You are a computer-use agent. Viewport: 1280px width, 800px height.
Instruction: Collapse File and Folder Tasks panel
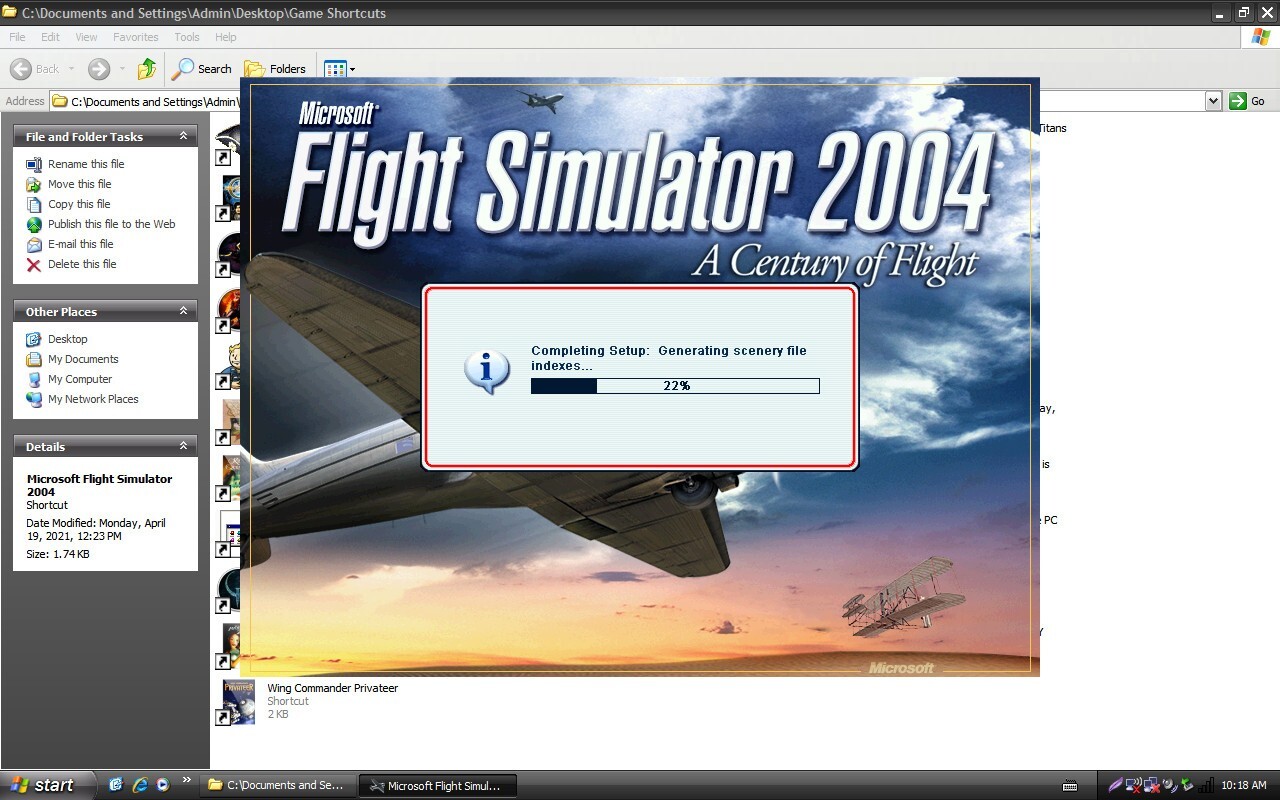183,136
